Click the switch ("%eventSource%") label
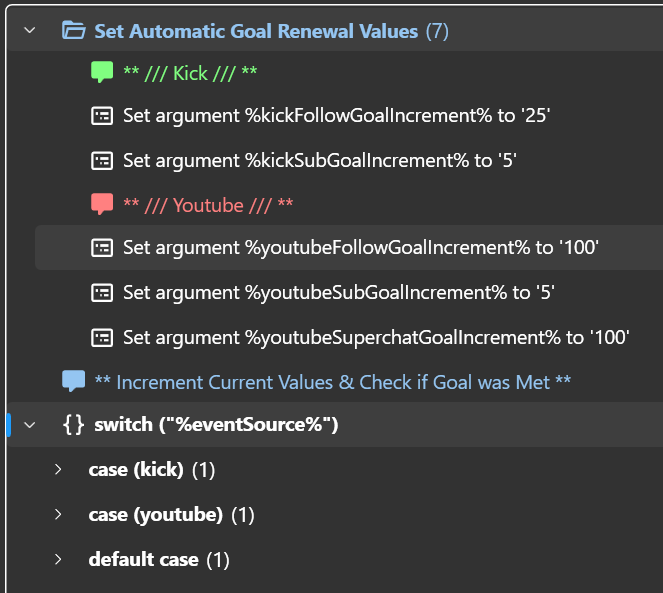This screenshot has width=663, height=593. coord(216,426)
